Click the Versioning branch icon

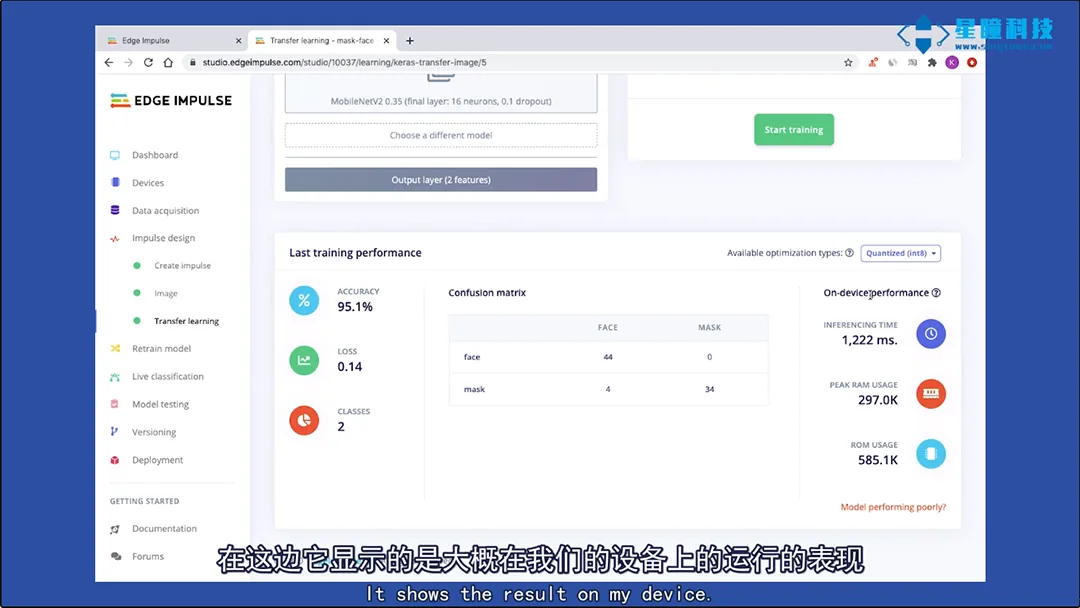[115, 432]
